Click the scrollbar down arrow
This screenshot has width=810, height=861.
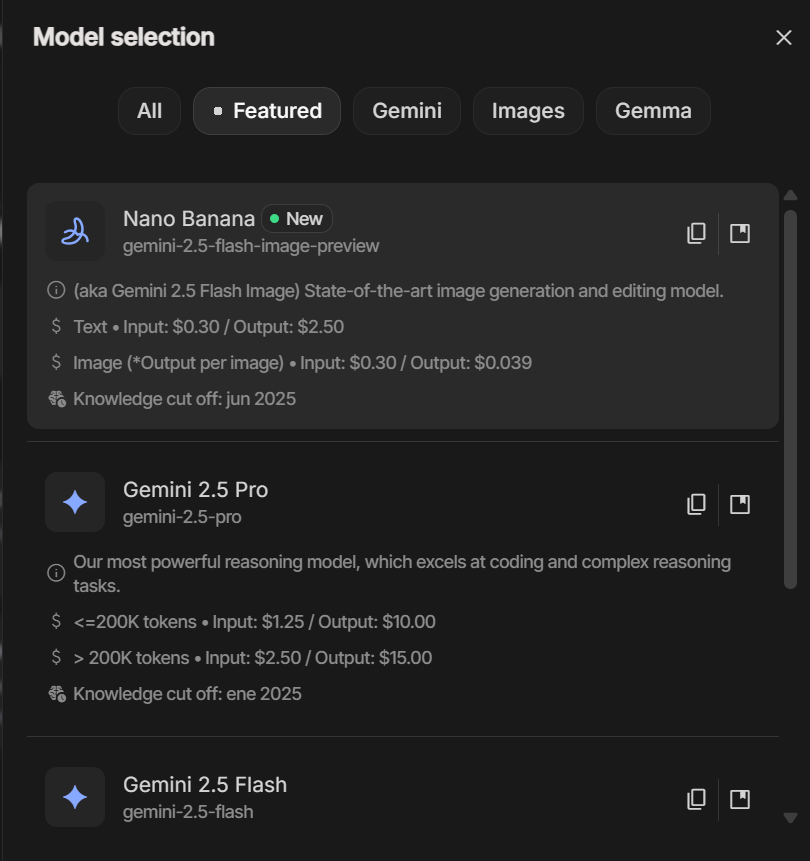[790, 818]
